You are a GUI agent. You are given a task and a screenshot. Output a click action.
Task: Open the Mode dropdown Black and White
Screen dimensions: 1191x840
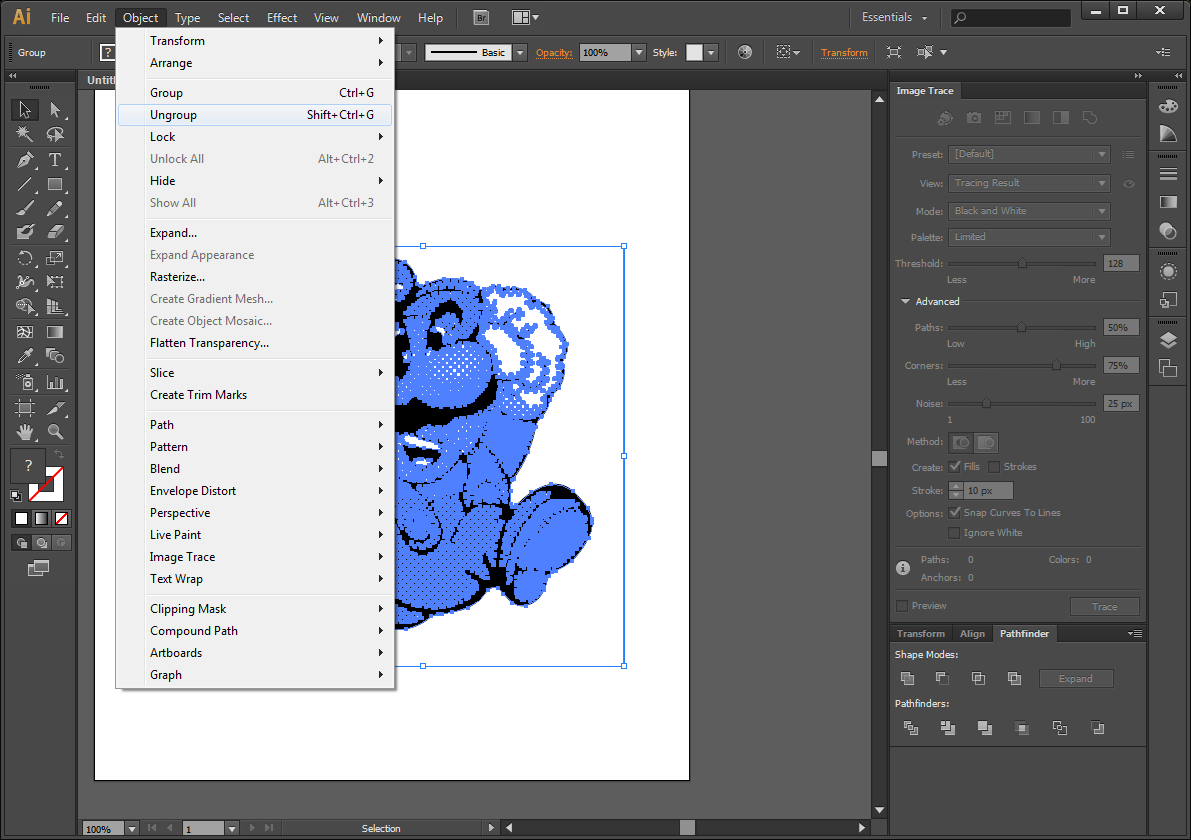[1029, 211]
